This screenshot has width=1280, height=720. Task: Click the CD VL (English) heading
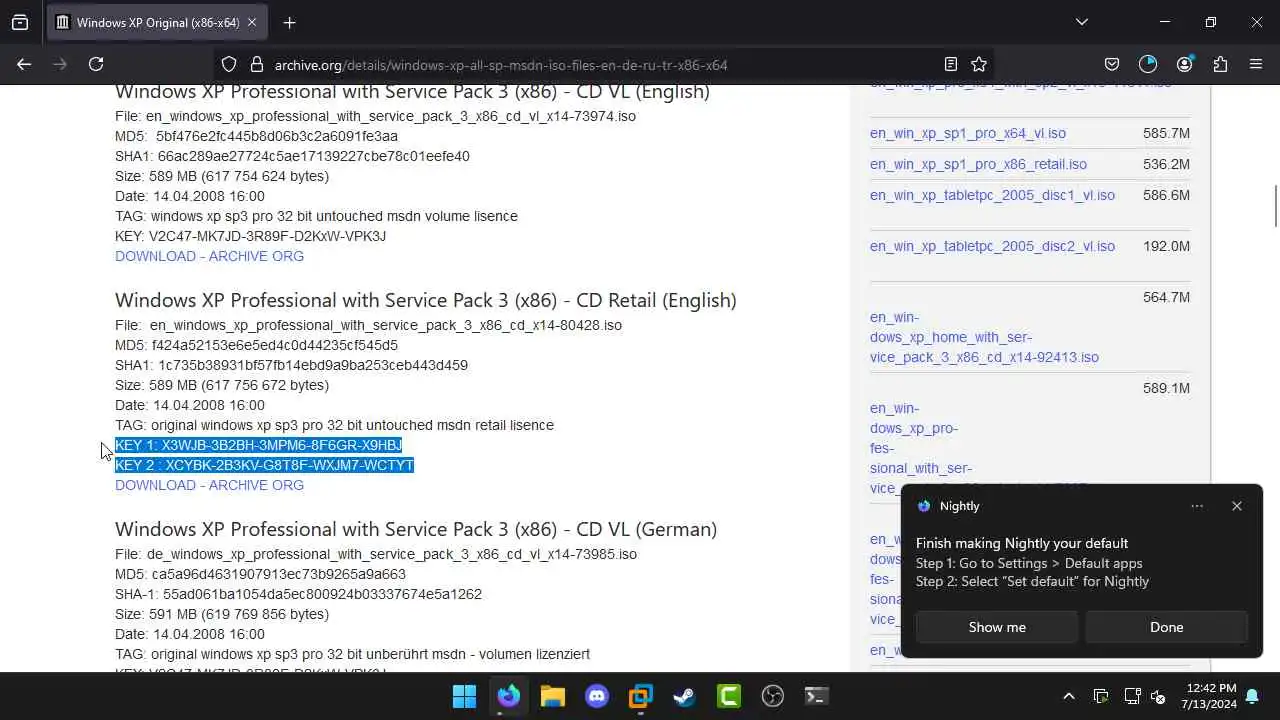[x=412, y=91]
